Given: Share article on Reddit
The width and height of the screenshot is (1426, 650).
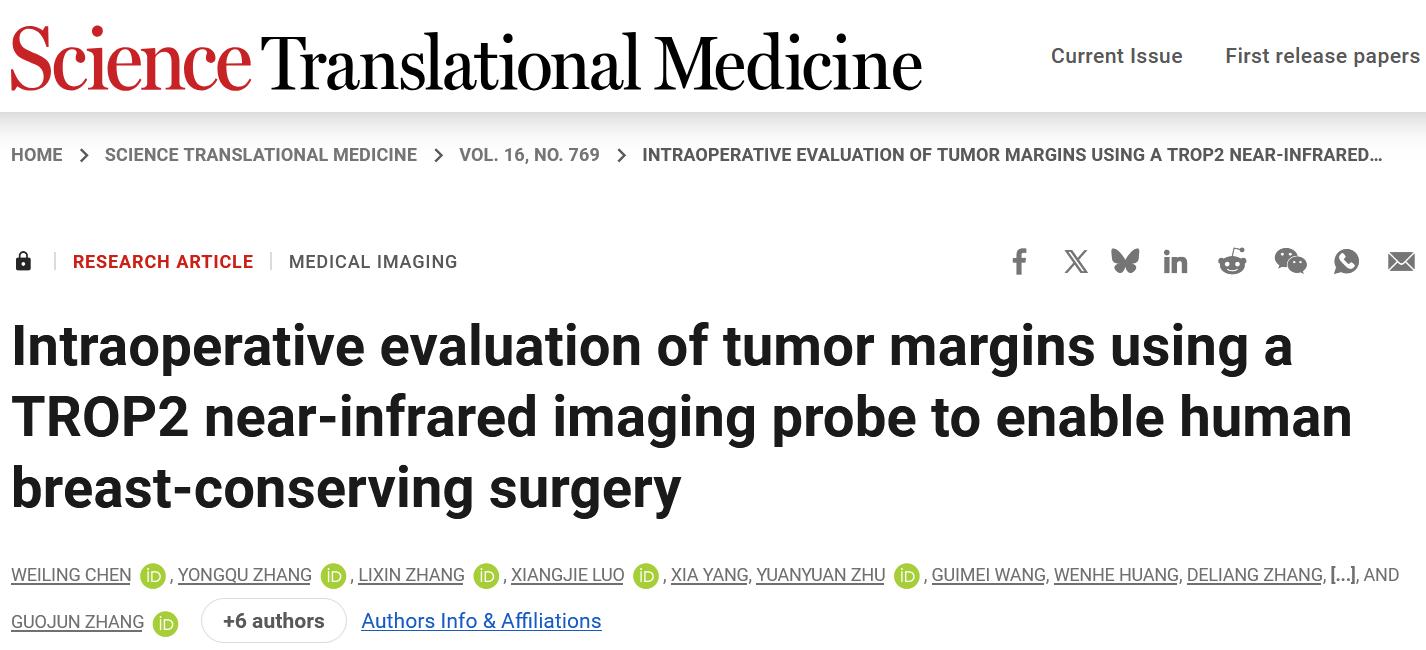Looking at the screenshot, I should (x=1232, y=262).
